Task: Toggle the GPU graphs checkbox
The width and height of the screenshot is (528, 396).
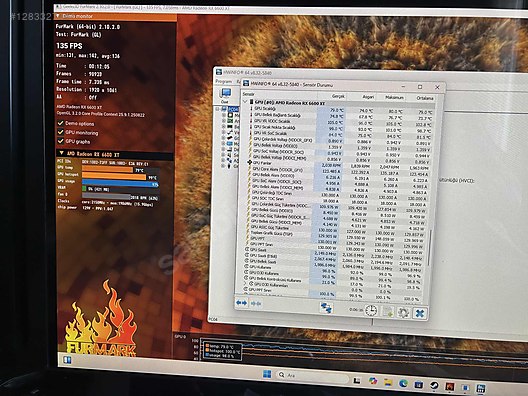Action: click(61, 141)
